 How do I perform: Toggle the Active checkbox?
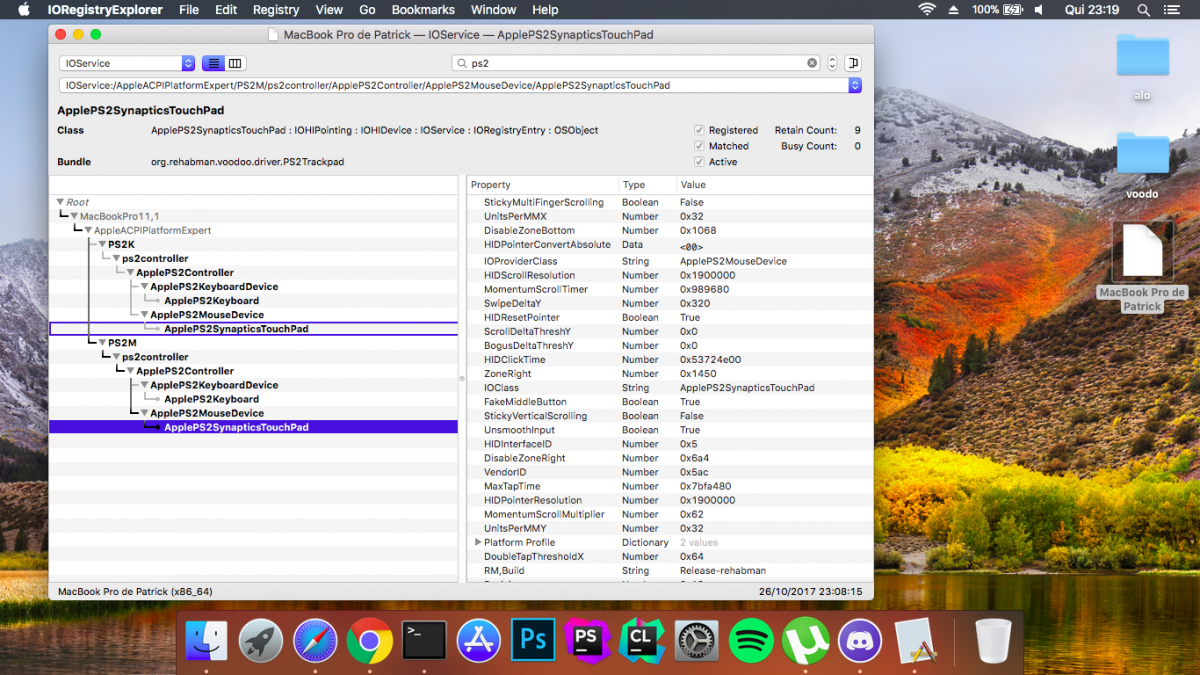click(x=699, y=162)
